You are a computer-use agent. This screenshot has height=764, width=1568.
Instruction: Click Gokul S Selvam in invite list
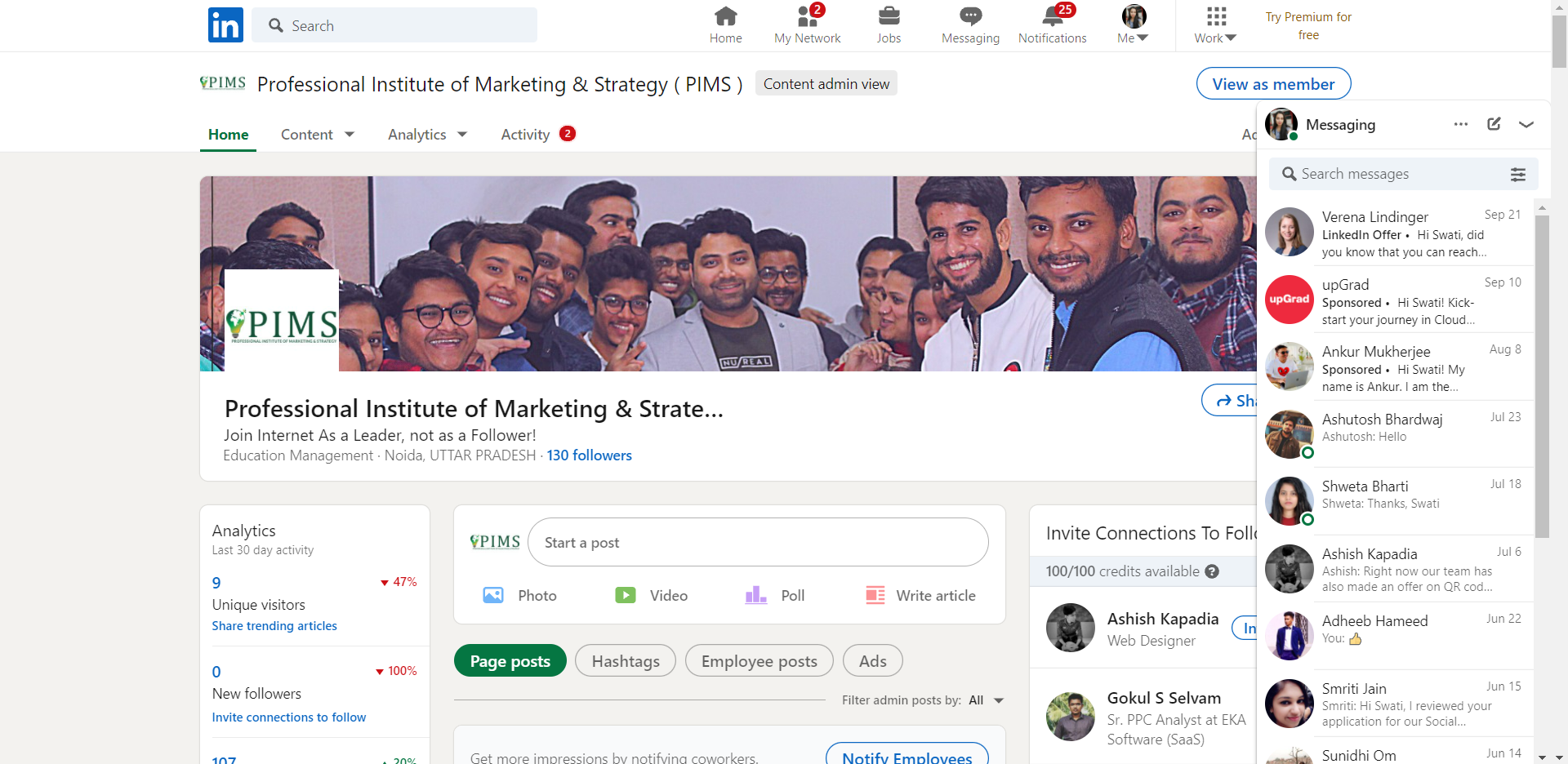(x=1164, y=698)
